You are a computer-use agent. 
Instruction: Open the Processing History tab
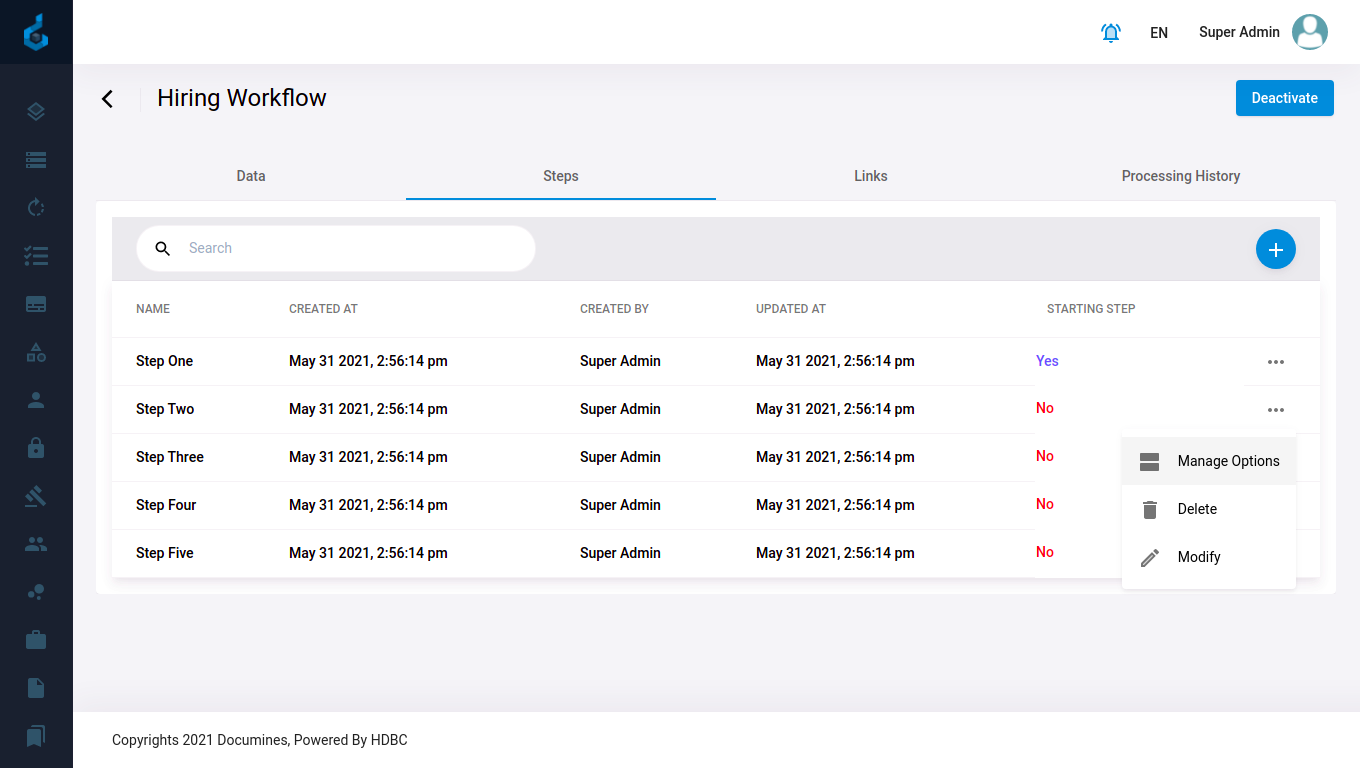click(1180, 176)
